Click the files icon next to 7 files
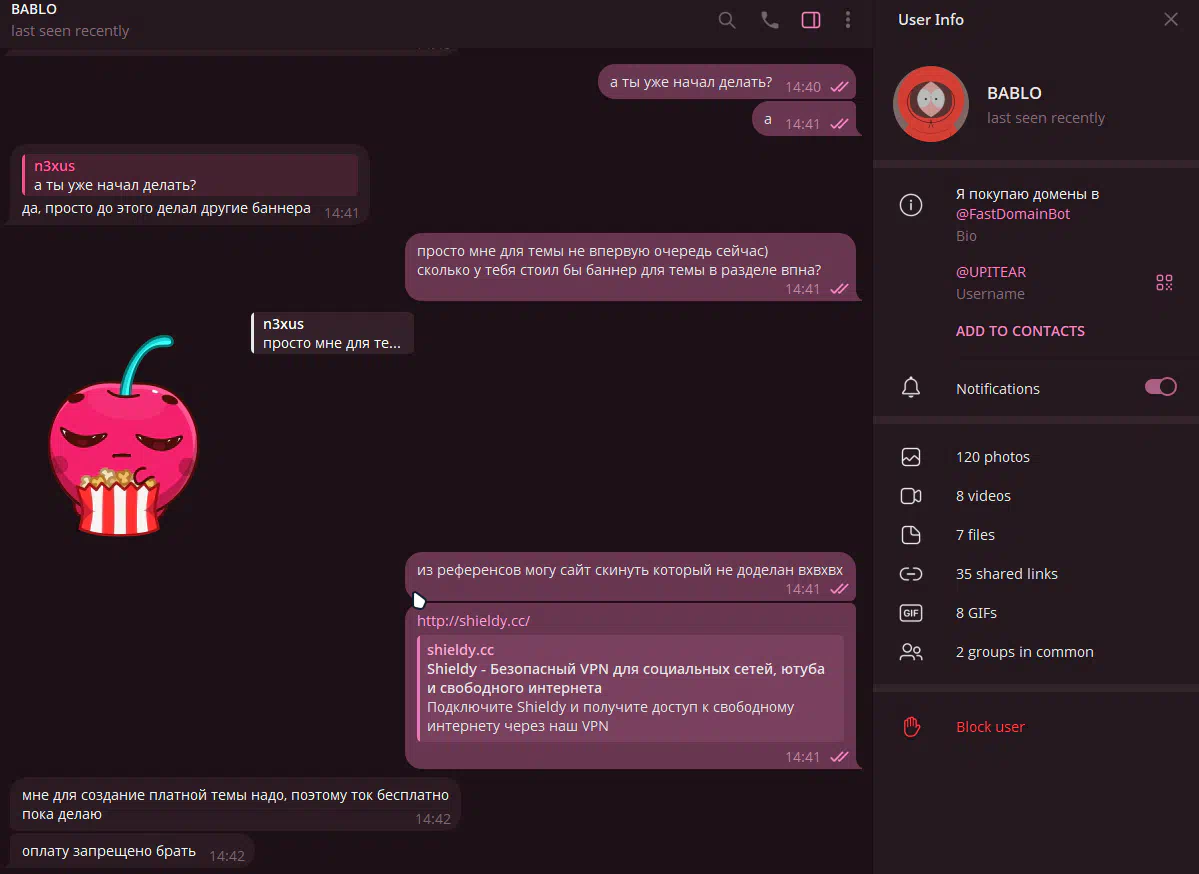 911,534
